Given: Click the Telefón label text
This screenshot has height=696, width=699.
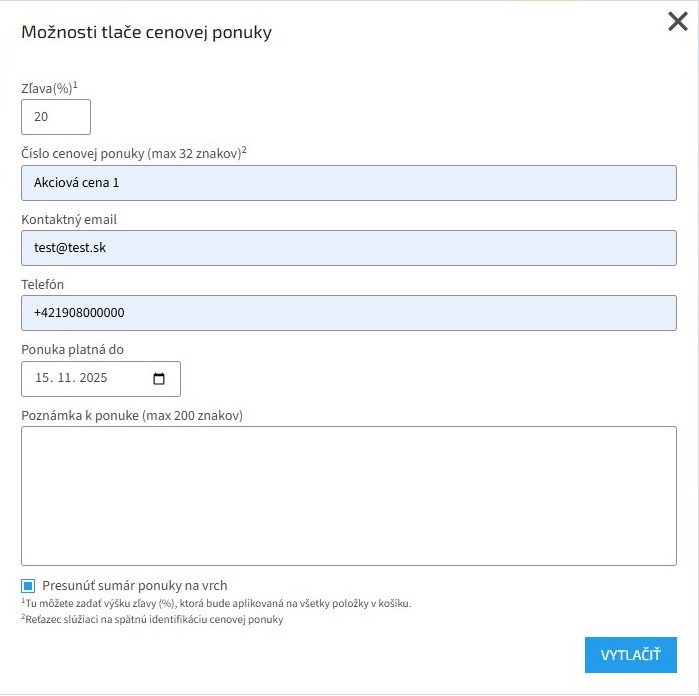Looking at the screenshot, I should pos(43,284).
